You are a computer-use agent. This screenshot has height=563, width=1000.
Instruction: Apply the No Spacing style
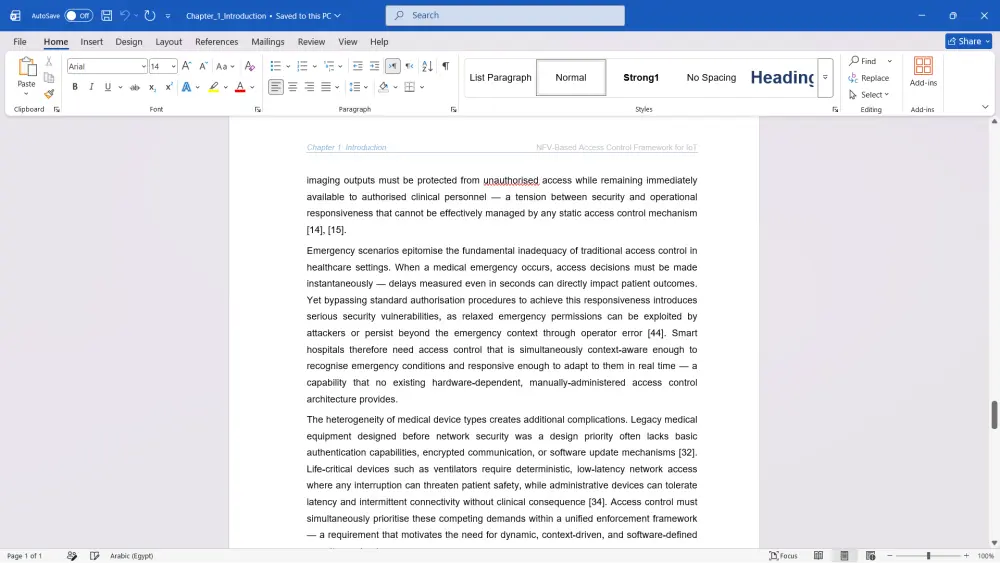pyautogui.click(x=711, y=77)
